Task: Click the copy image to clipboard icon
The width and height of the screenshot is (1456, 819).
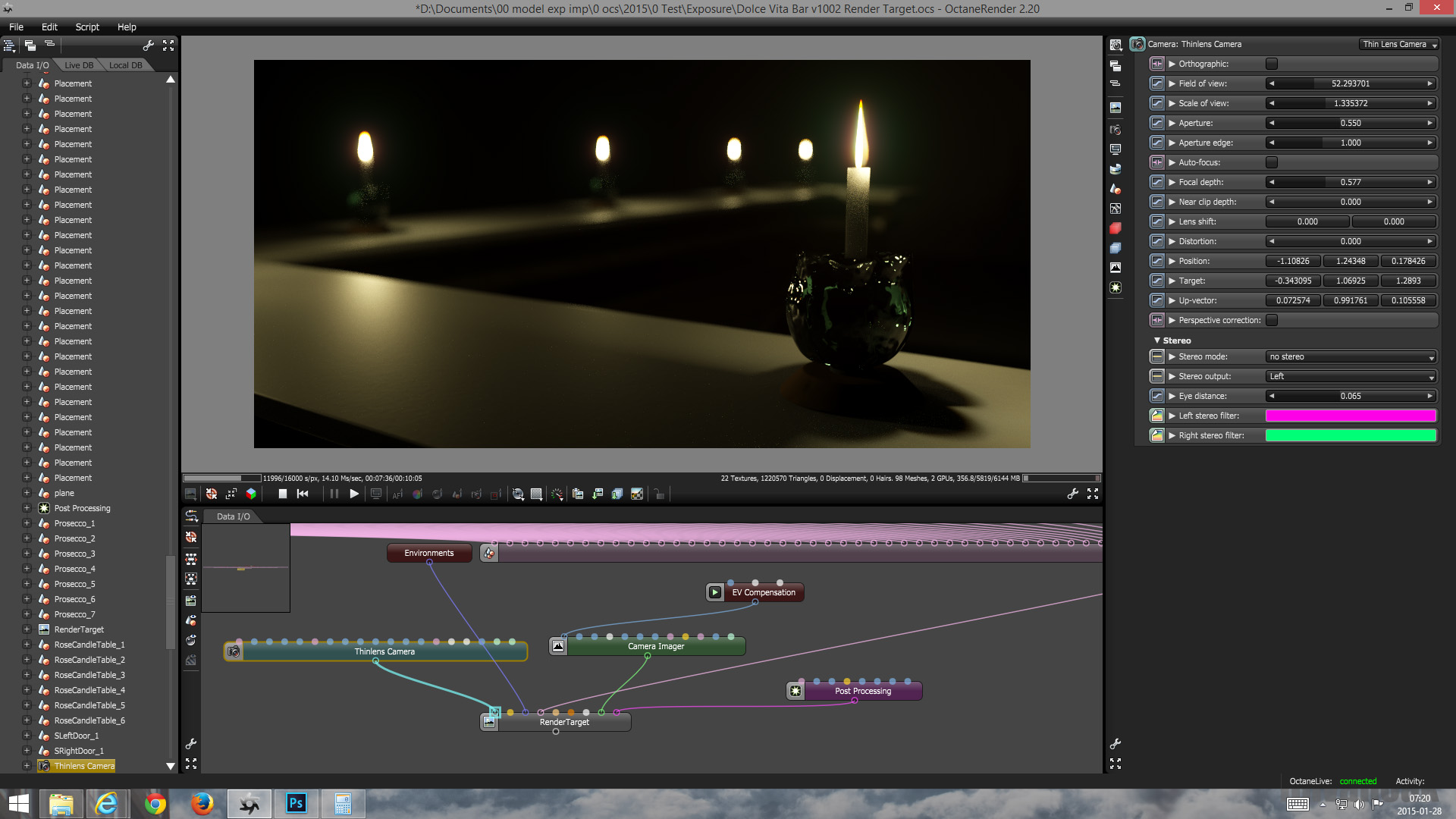Action: [577, 494]
